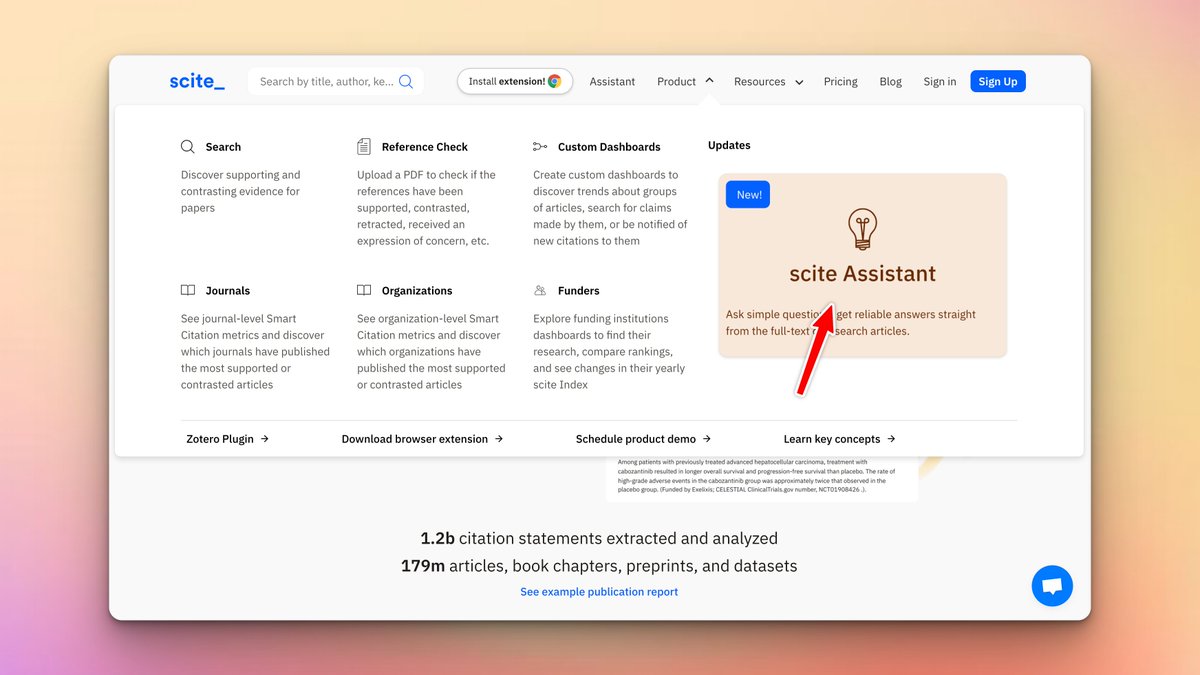This screenshot has height=675, width=1200.
Task: Expand the Resources dropdown chevron
Action: [x=799, y=82]
